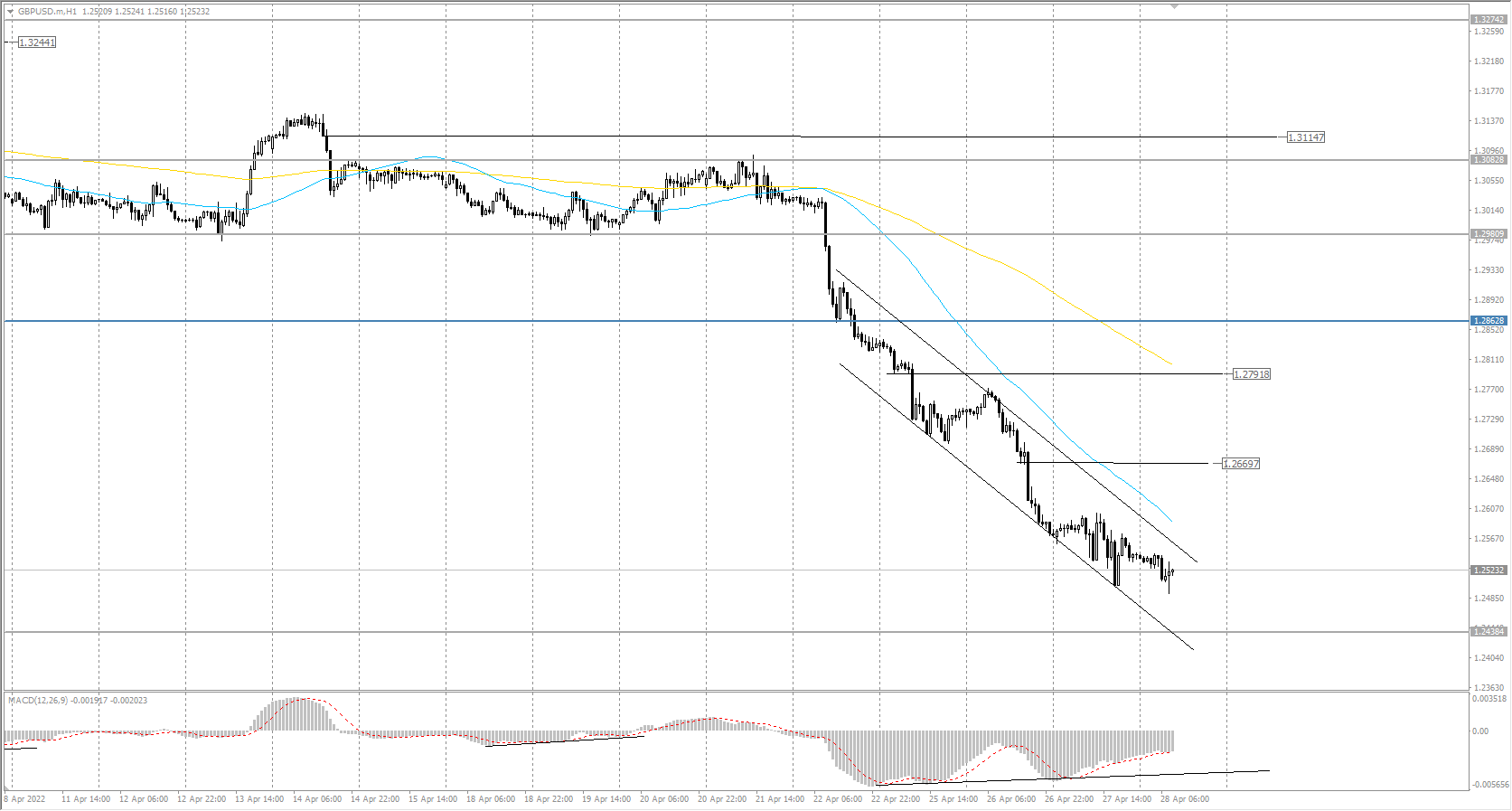Select the 1.32441 price label
Image resolution: width=1512 pixels, height=811 pixels.
[x=37, y=42]
